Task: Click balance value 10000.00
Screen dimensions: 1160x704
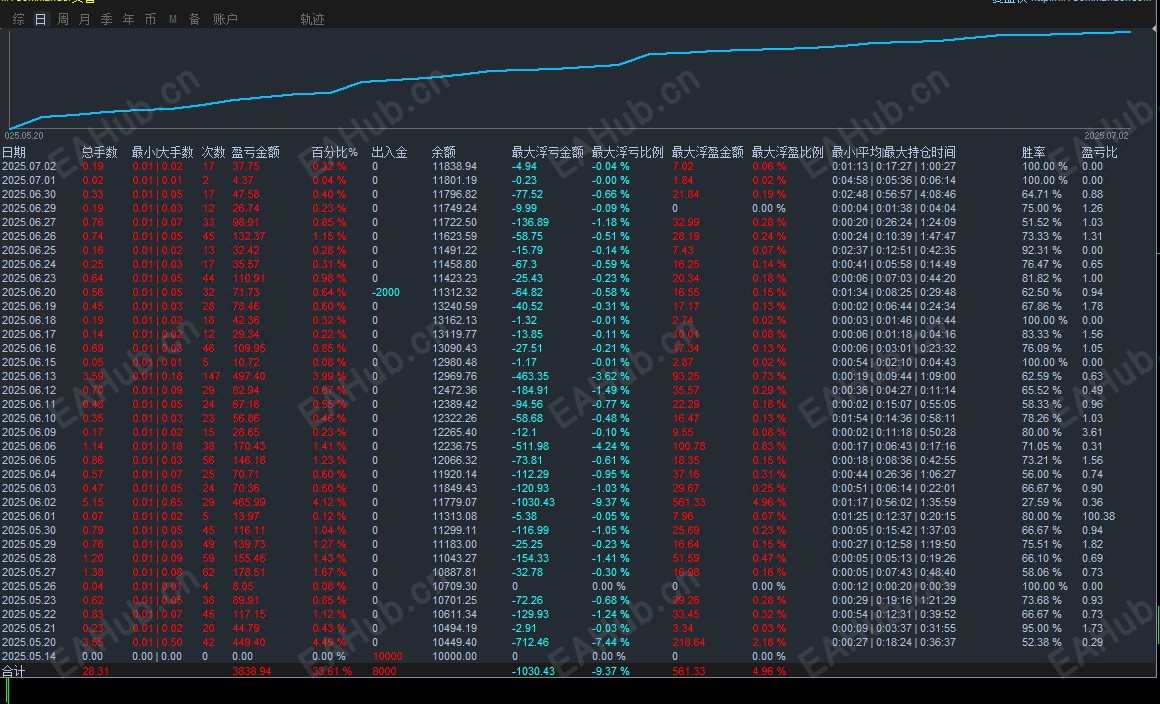Action: pos(454,657)
